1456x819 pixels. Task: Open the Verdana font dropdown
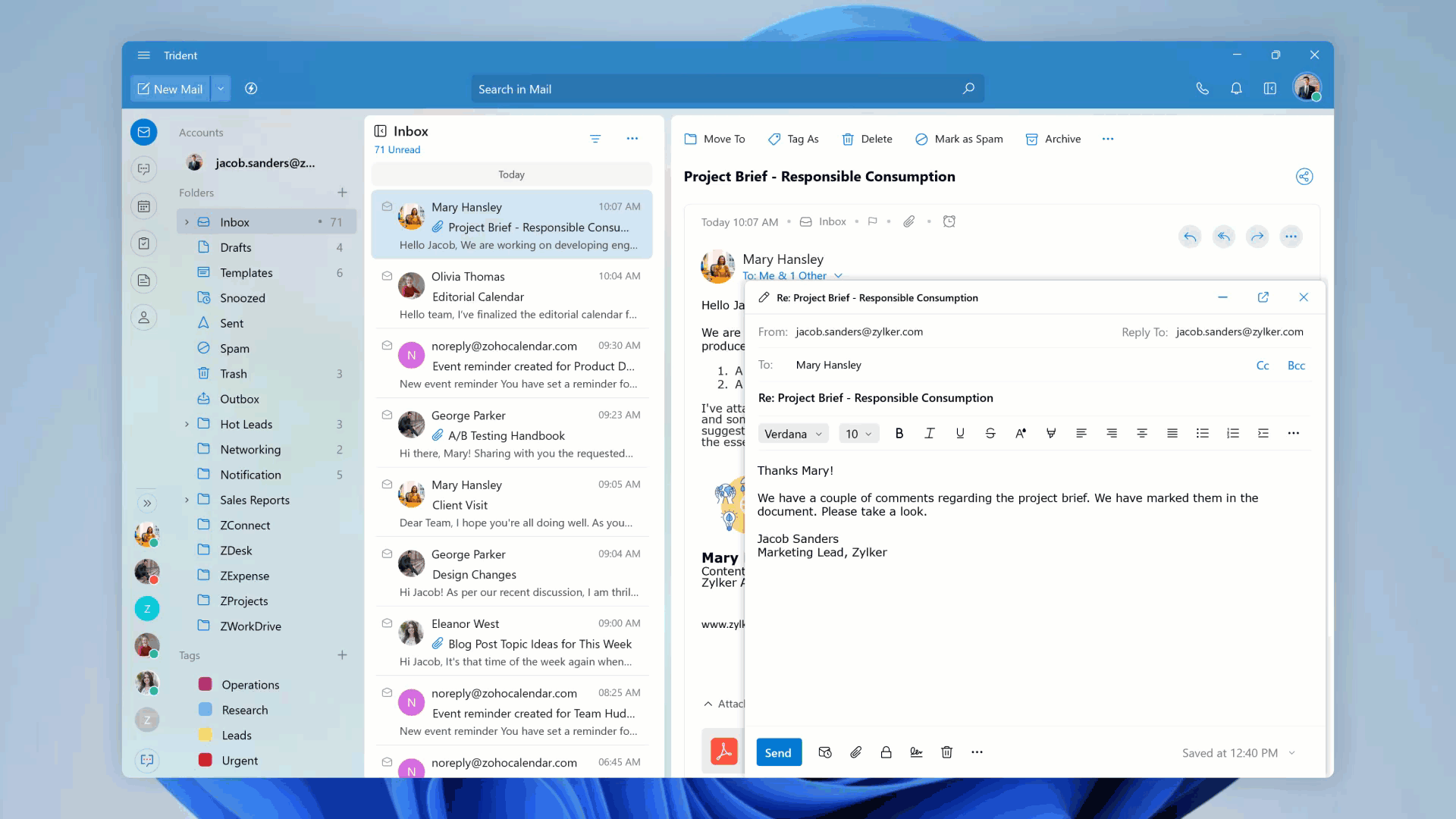click(x=792, y=434)
